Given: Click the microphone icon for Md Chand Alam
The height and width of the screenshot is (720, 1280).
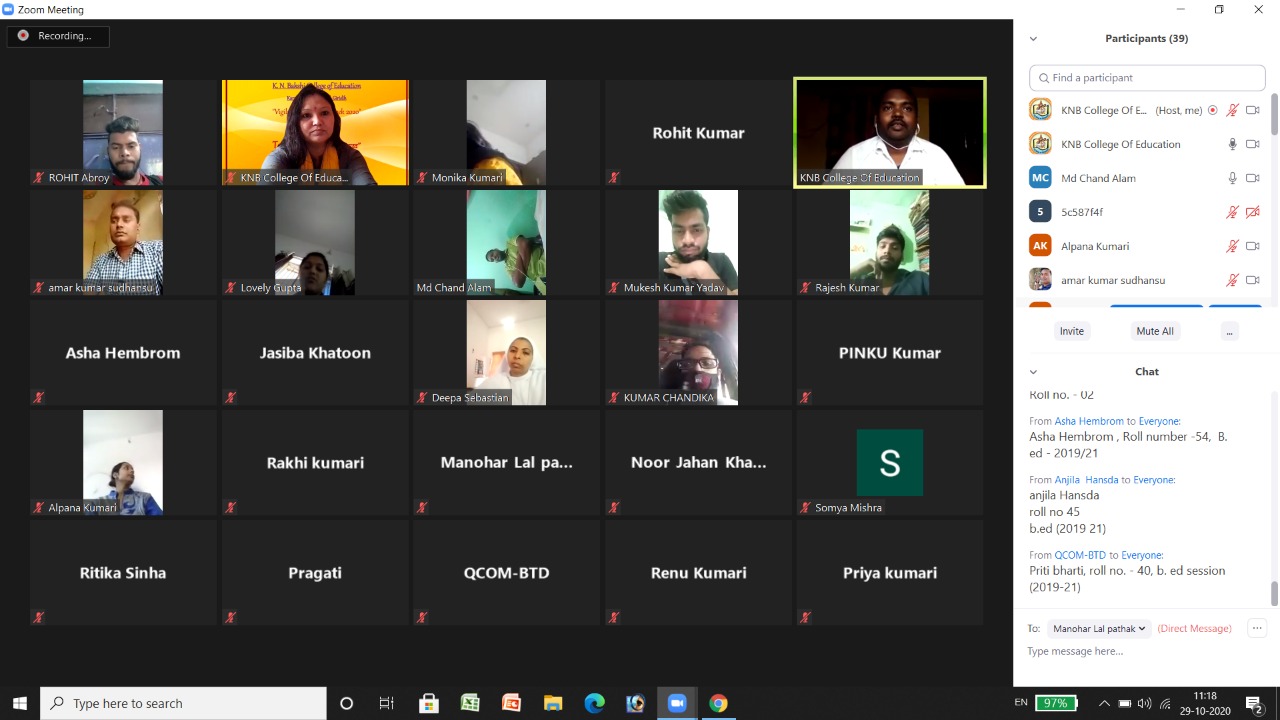Looking at the screenshot, I should point(1233,178).
